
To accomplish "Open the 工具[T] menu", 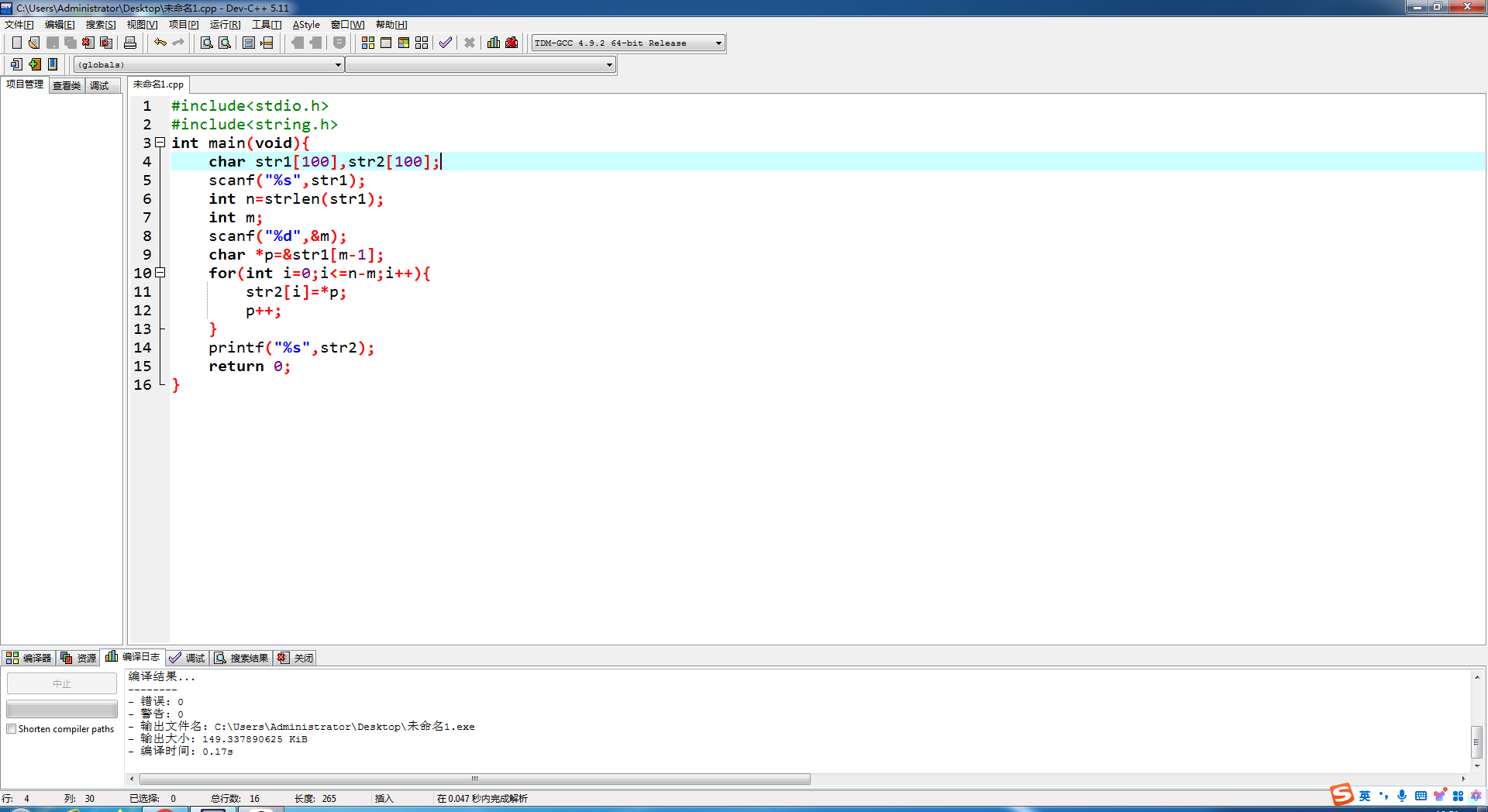I will click(267, 25).
